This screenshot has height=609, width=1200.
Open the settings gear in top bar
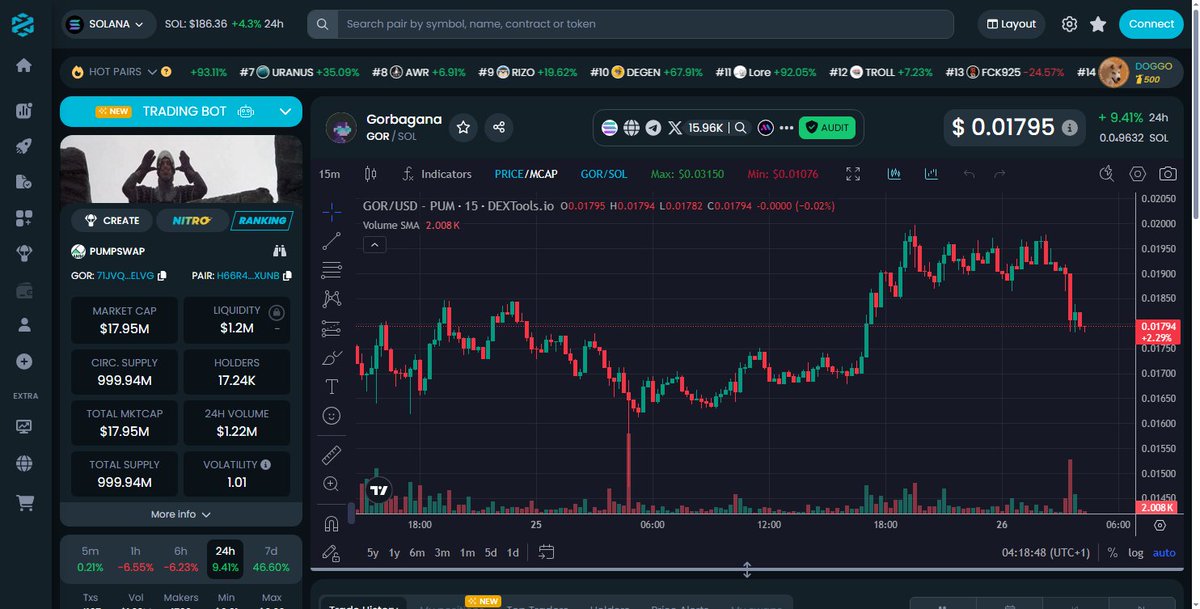click(x=1069, y=24)
